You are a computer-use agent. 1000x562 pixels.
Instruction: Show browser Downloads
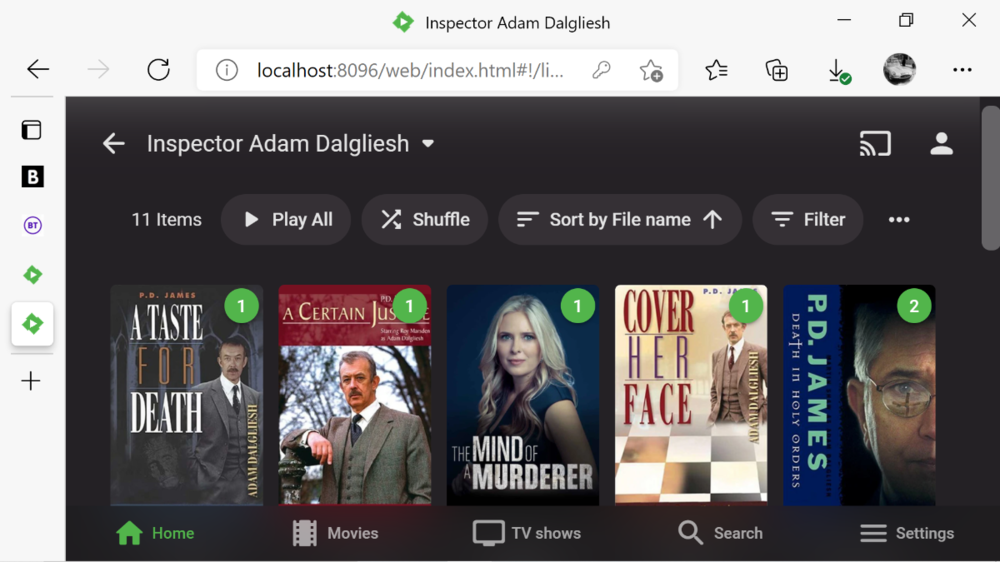pos(839,71)
